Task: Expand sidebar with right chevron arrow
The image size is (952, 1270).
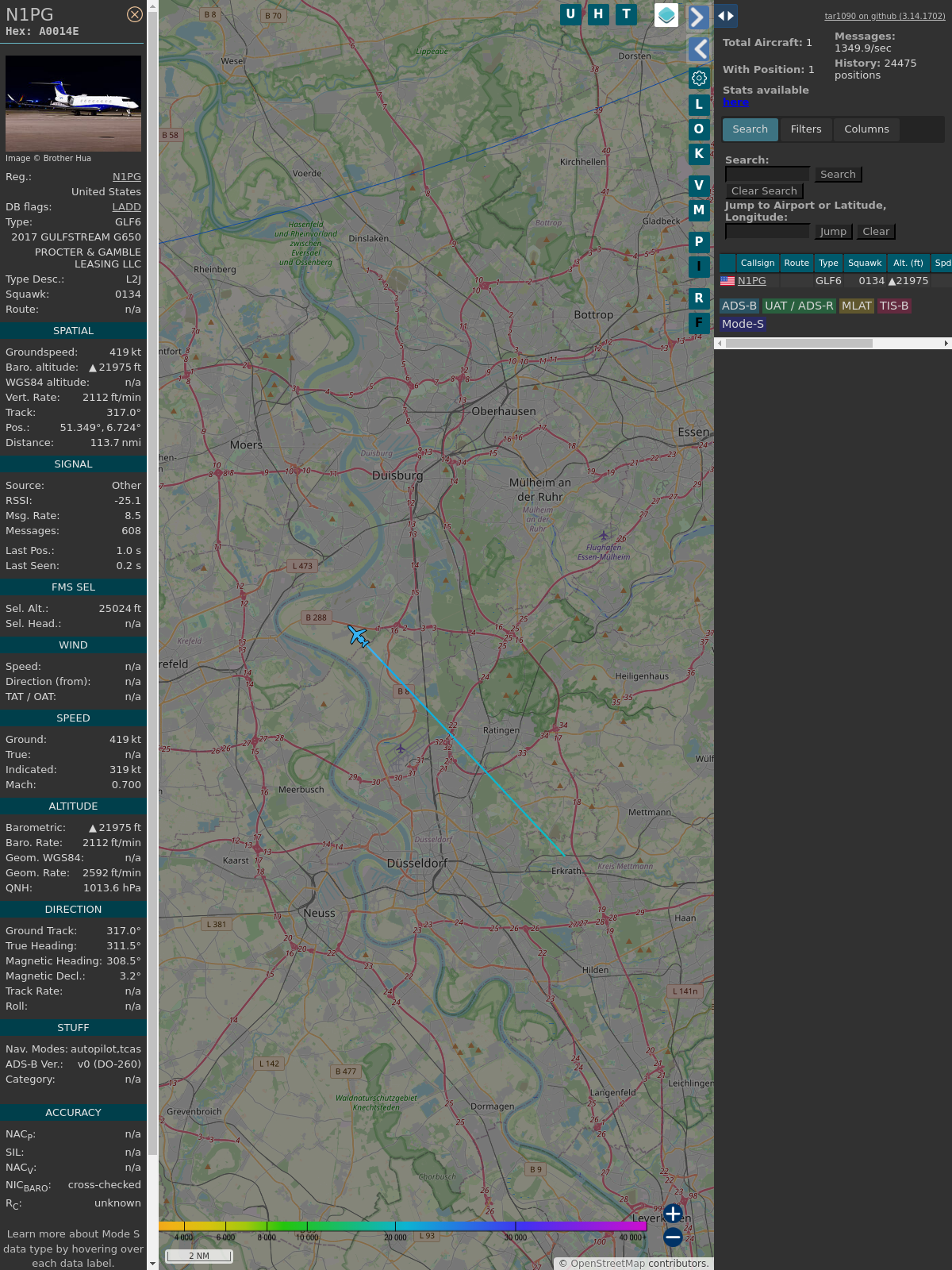Action: (698, 17)
